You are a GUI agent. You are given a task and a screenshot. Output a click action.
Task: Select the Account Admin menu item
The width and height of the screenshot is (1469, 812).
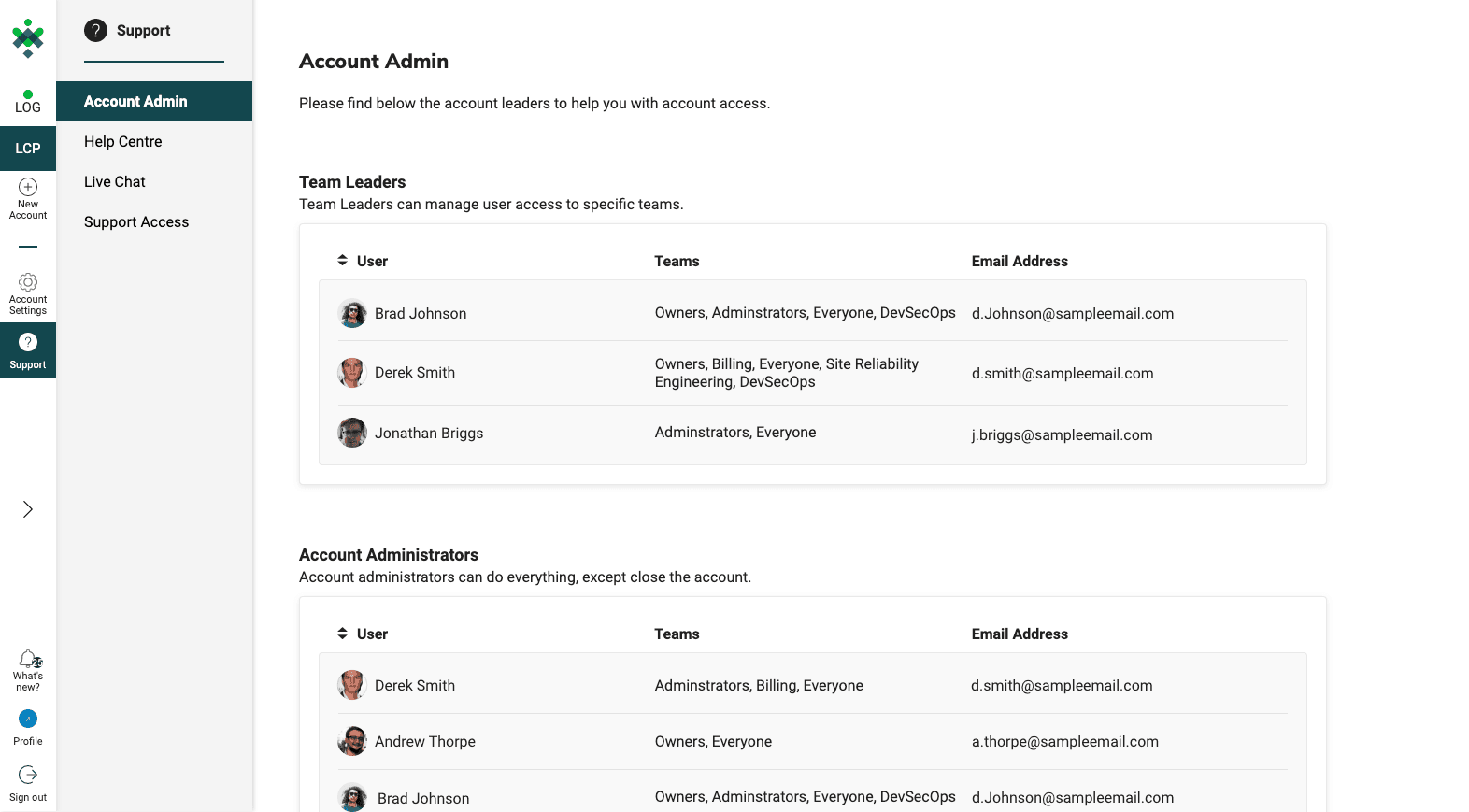[x=135, y=101]
